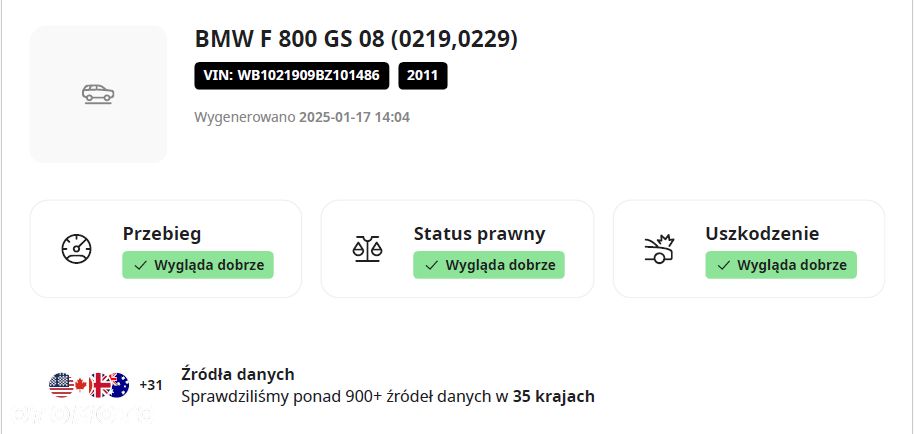Click Wygląda dobrze badge under Przebieg
The height and width of the screenshot is (434, 914).
(x=198, y=265)
